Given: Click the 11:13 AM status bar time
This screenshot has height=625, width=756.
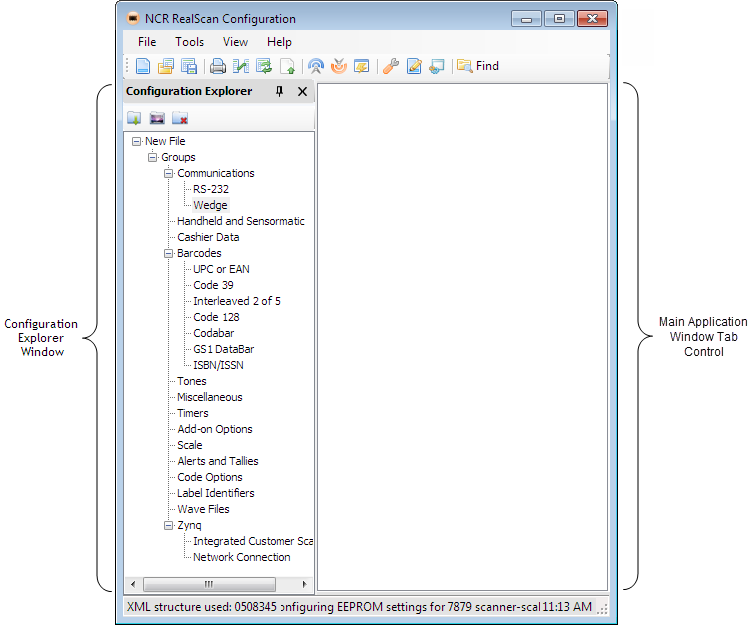Looking at the screenshot, I should click(x=567, y=607).
